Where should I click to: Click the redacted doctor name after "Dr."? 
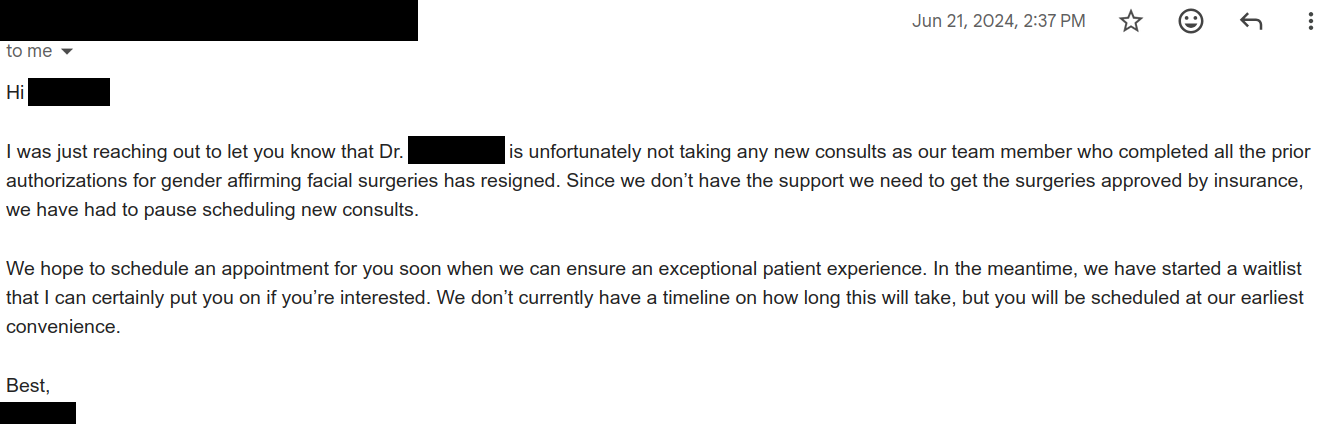(456, 152)
